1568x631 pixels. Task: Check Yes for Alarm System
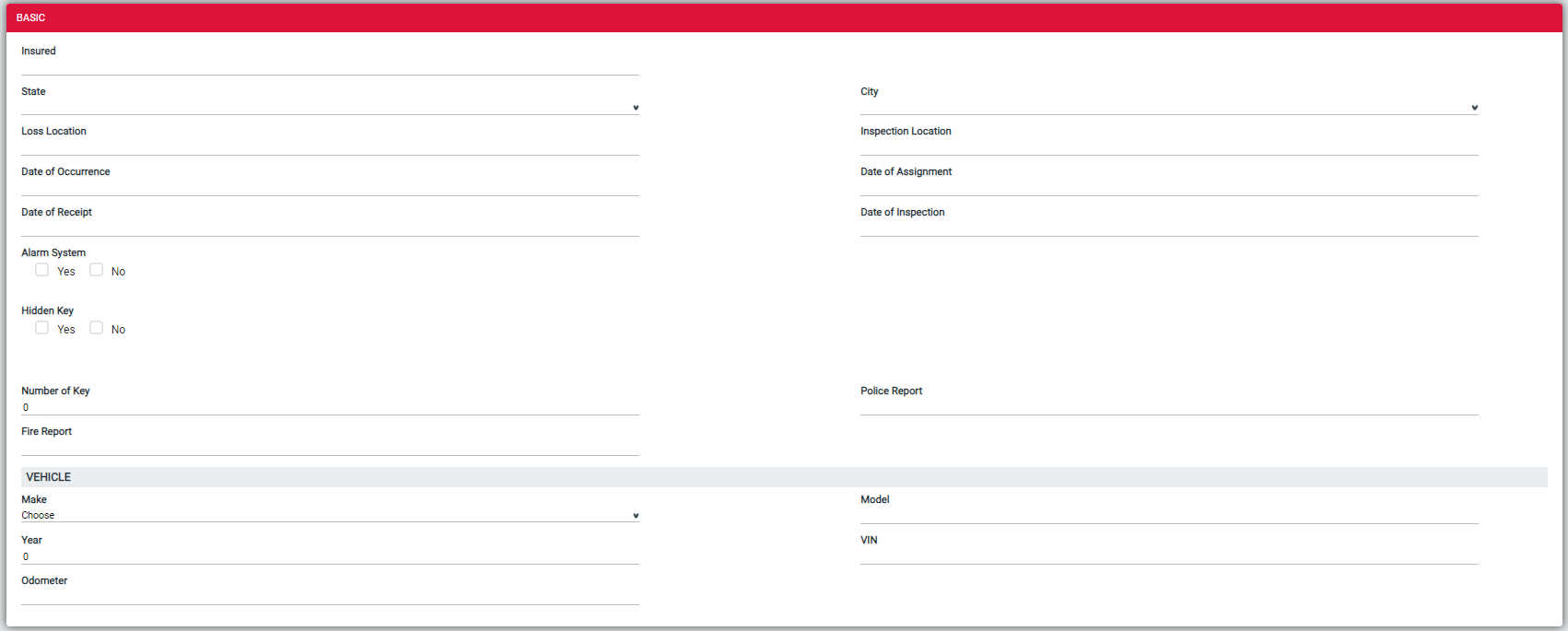pyautogui.click(x=42, y=270)
